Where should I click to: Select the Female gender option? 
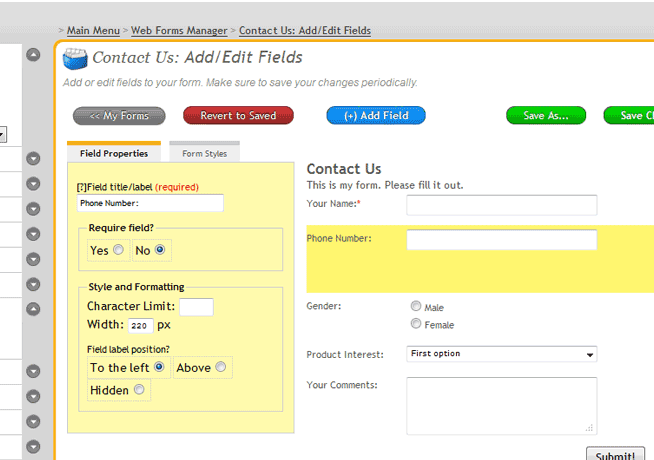[x=416, y=324]
